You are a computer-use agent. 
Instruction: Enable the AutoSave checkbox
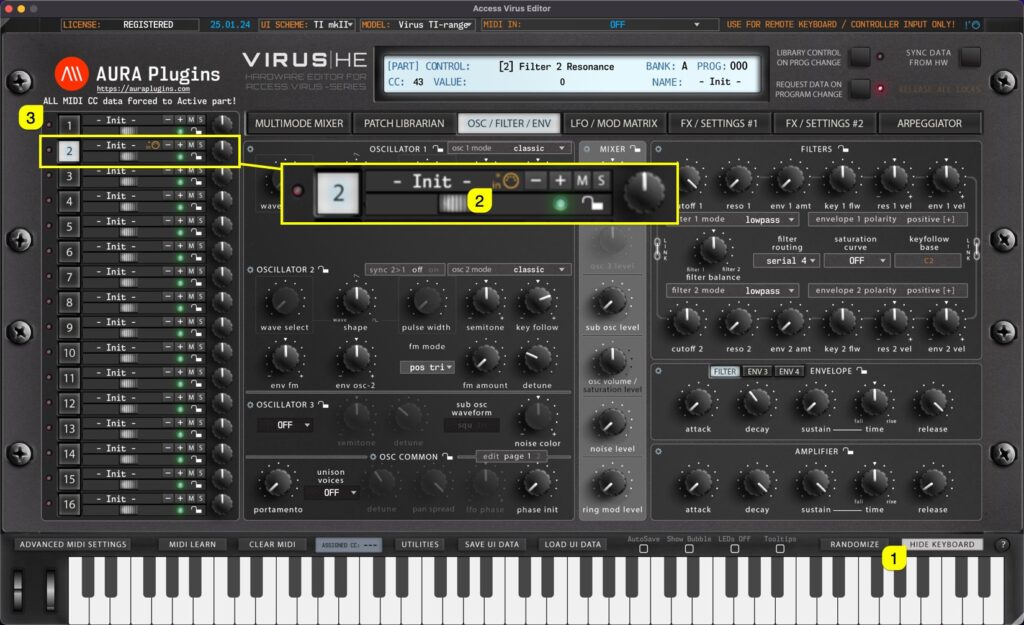644,548
